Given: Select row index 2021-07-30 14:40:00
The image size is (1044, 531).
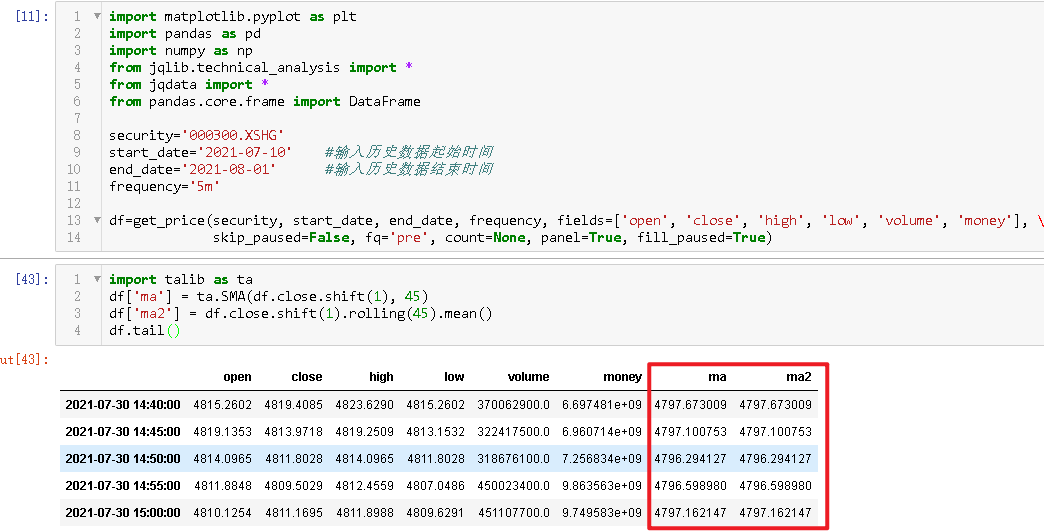Looking at the screenshot, I should click(122, 405).
